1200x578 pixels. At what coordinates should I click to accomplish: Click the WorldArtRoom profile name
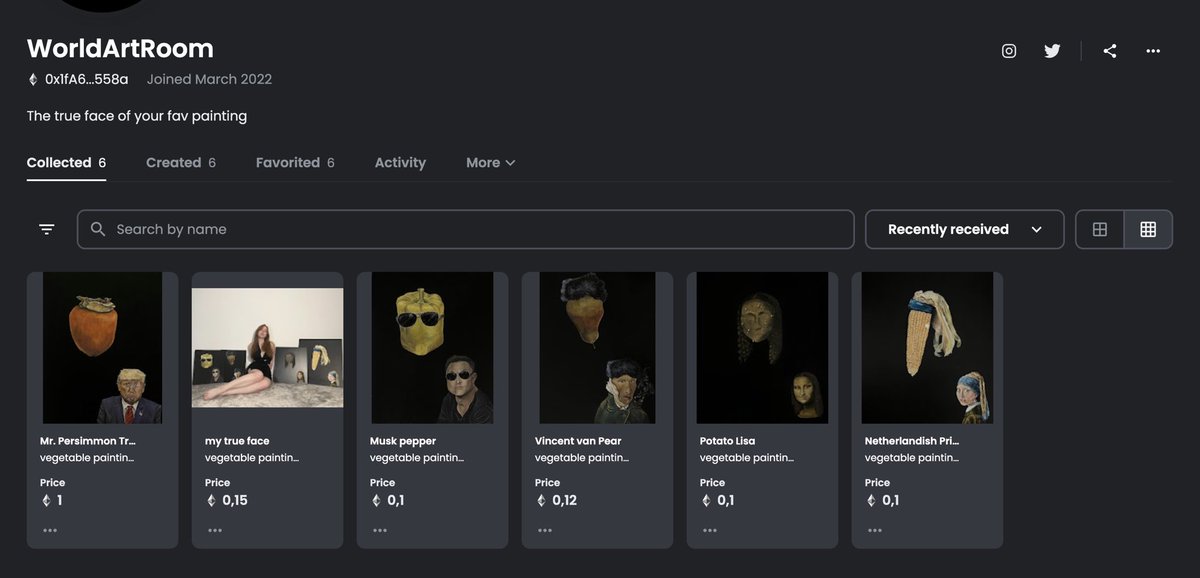pyautogui.click(x=120, y=48)
